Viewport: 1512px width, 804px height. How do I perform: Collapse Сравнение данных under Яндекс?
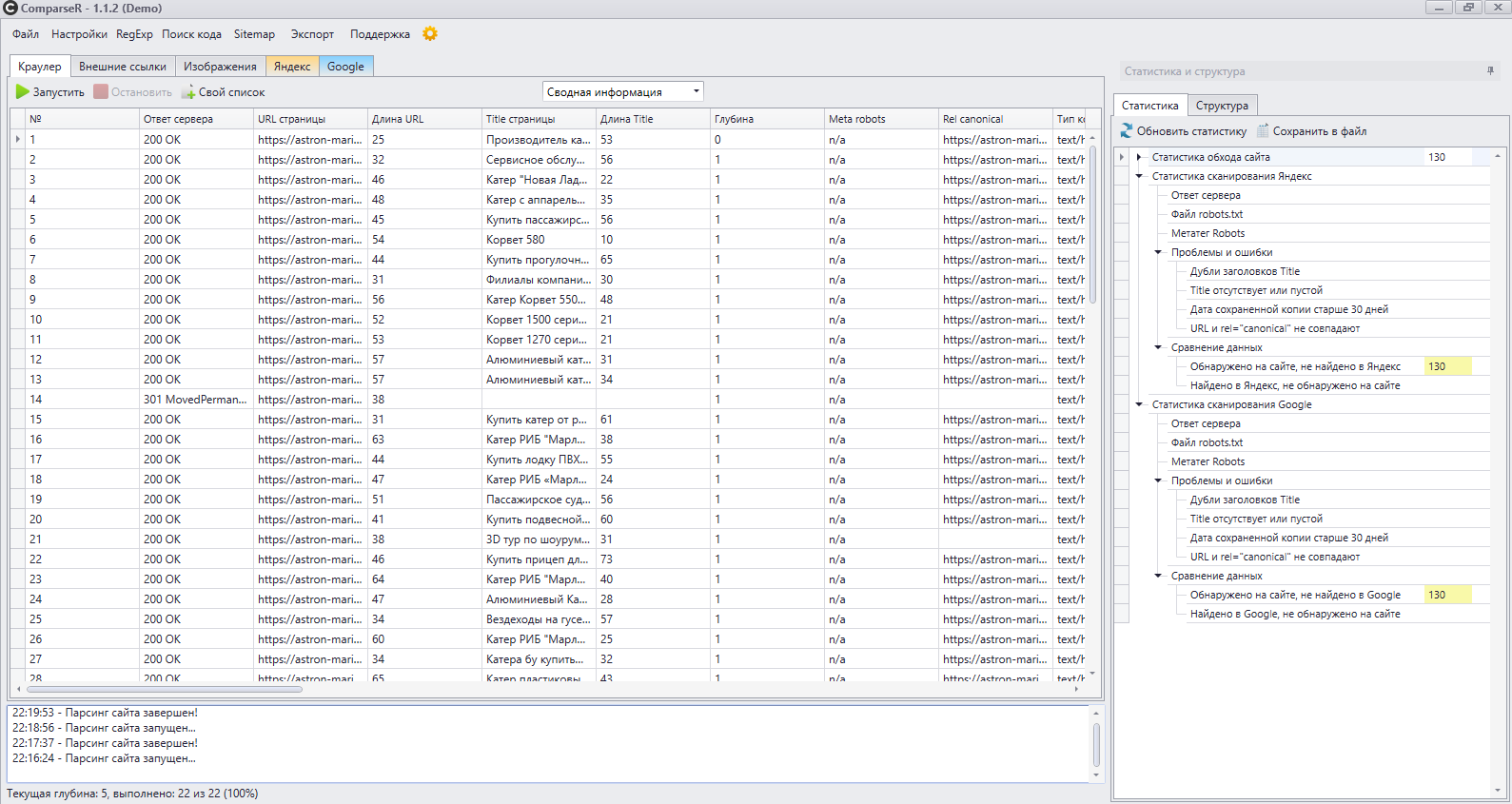[1158, 347]
